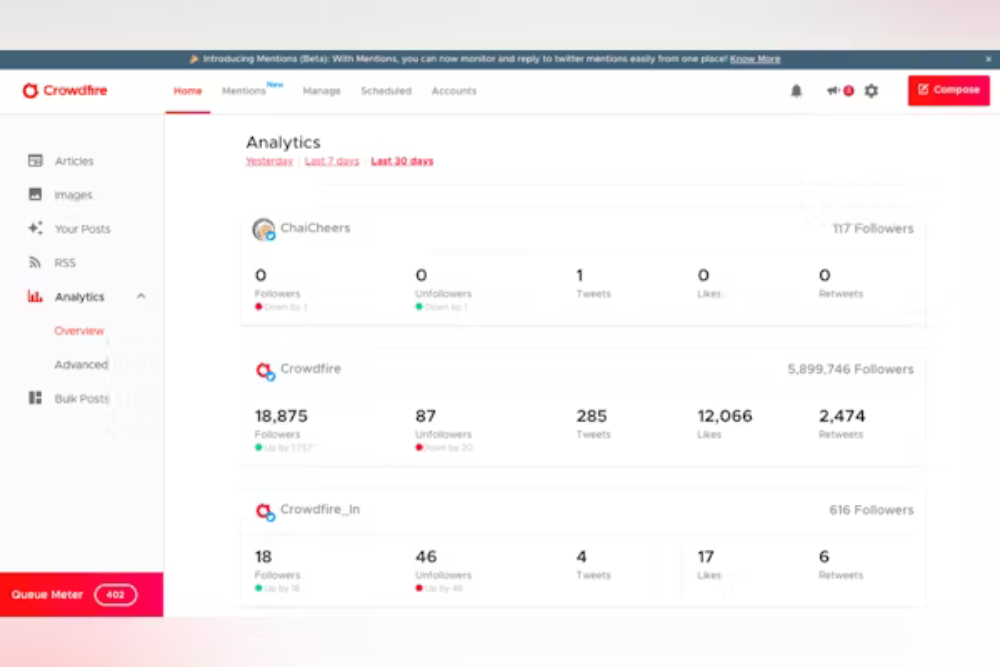
Task: Click the Queue Meter 402 counter
Action: pos(115,595)
